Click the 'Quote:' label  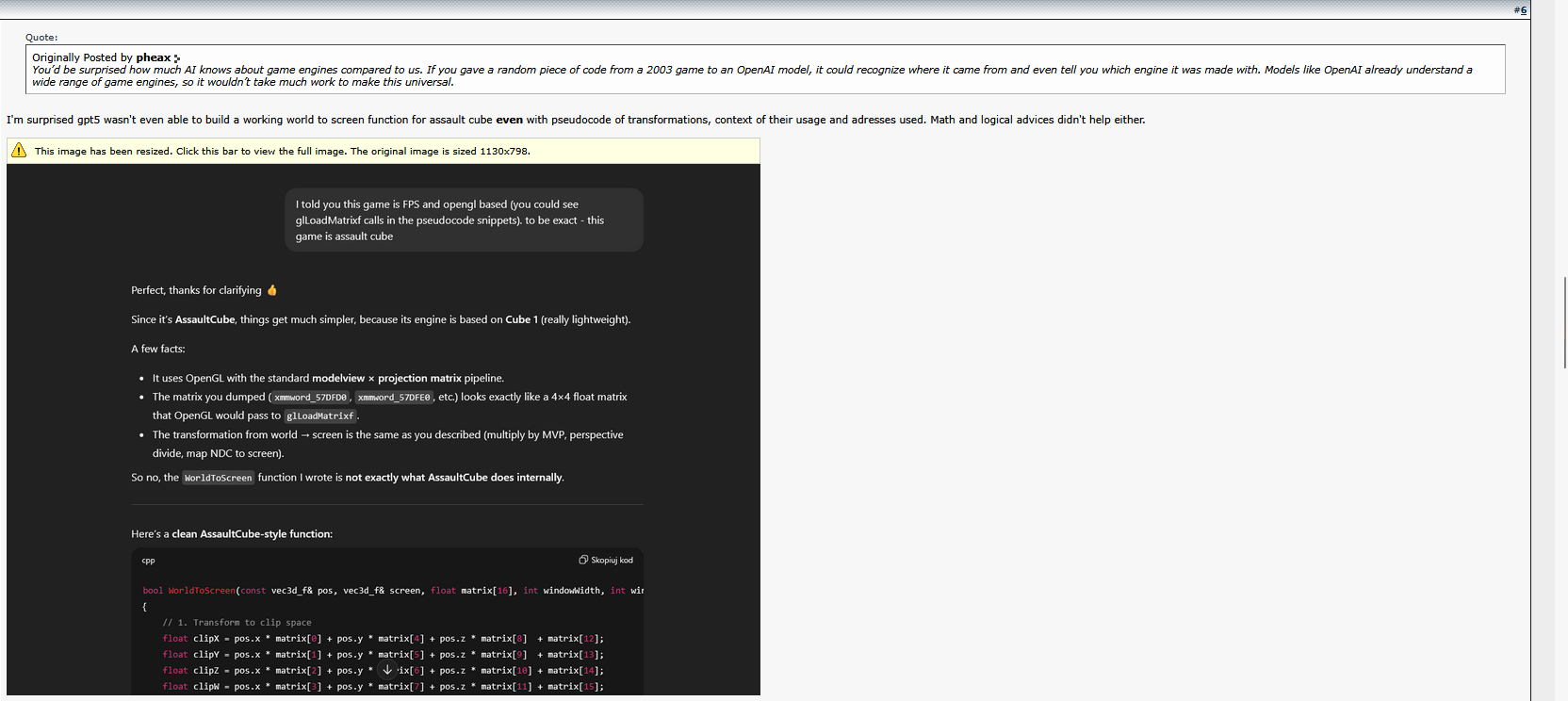pos(41,38)
